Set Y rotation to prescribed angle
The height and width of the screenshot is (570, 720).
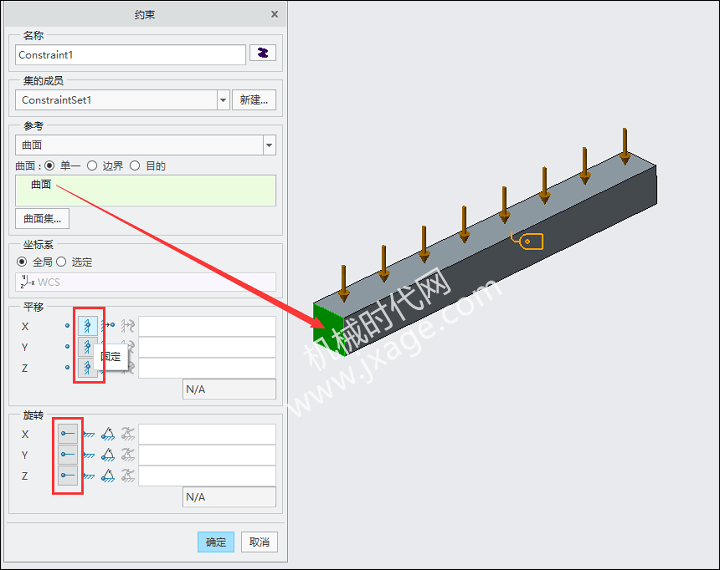click(x=108, y=455)
